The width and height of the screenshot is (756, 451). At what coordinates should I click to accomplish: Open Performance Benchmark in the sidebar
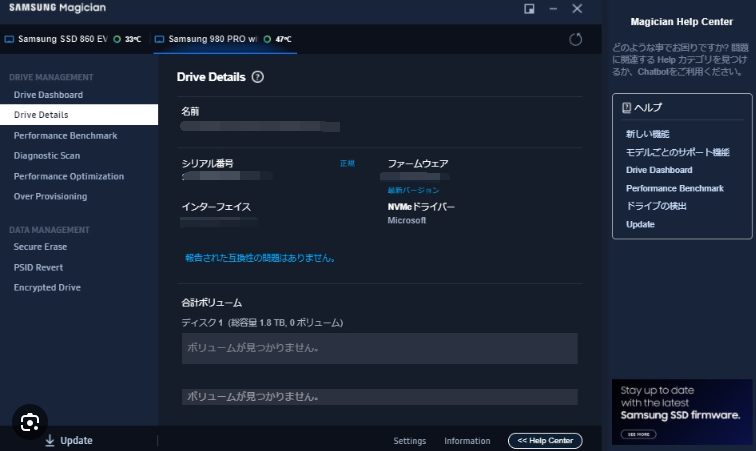click(x=65, y=136)
